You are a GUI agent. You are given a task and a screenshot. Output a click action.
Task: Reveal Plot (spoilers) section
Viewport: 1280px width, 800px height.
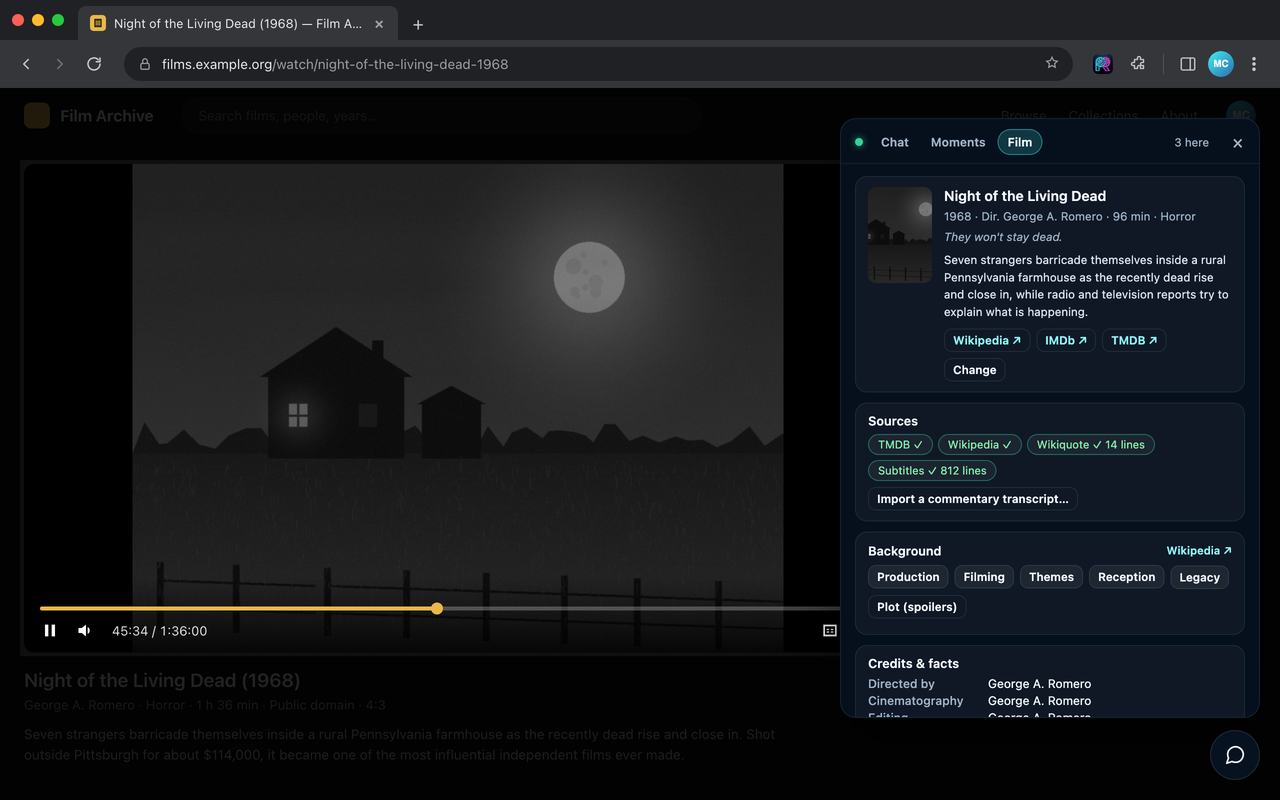click(x=917, y=607)
